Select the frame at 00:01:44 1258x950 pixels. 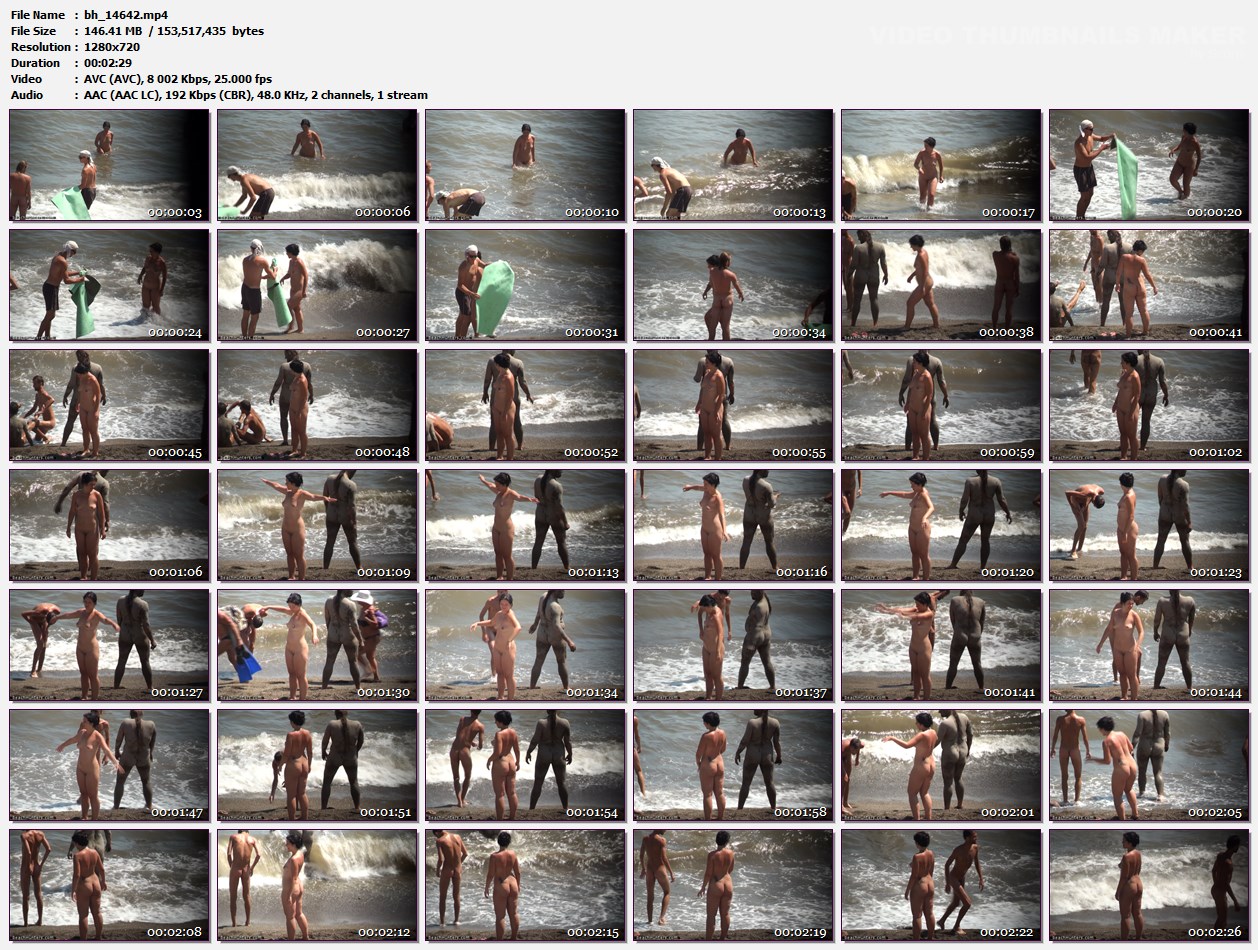tap(1149, 645)
